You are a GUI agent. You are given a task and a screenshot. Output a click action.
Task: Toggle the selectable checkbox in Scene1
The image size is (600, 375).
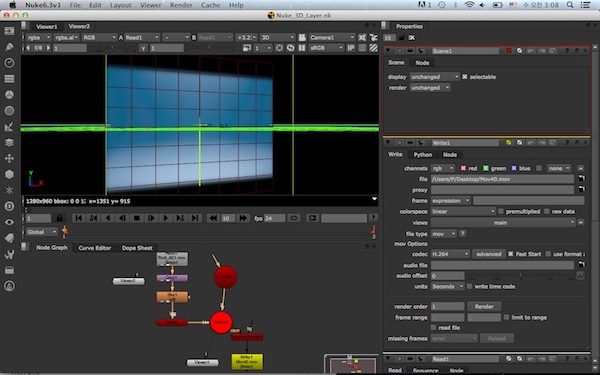pyautogui.click(x=465, y=77)
